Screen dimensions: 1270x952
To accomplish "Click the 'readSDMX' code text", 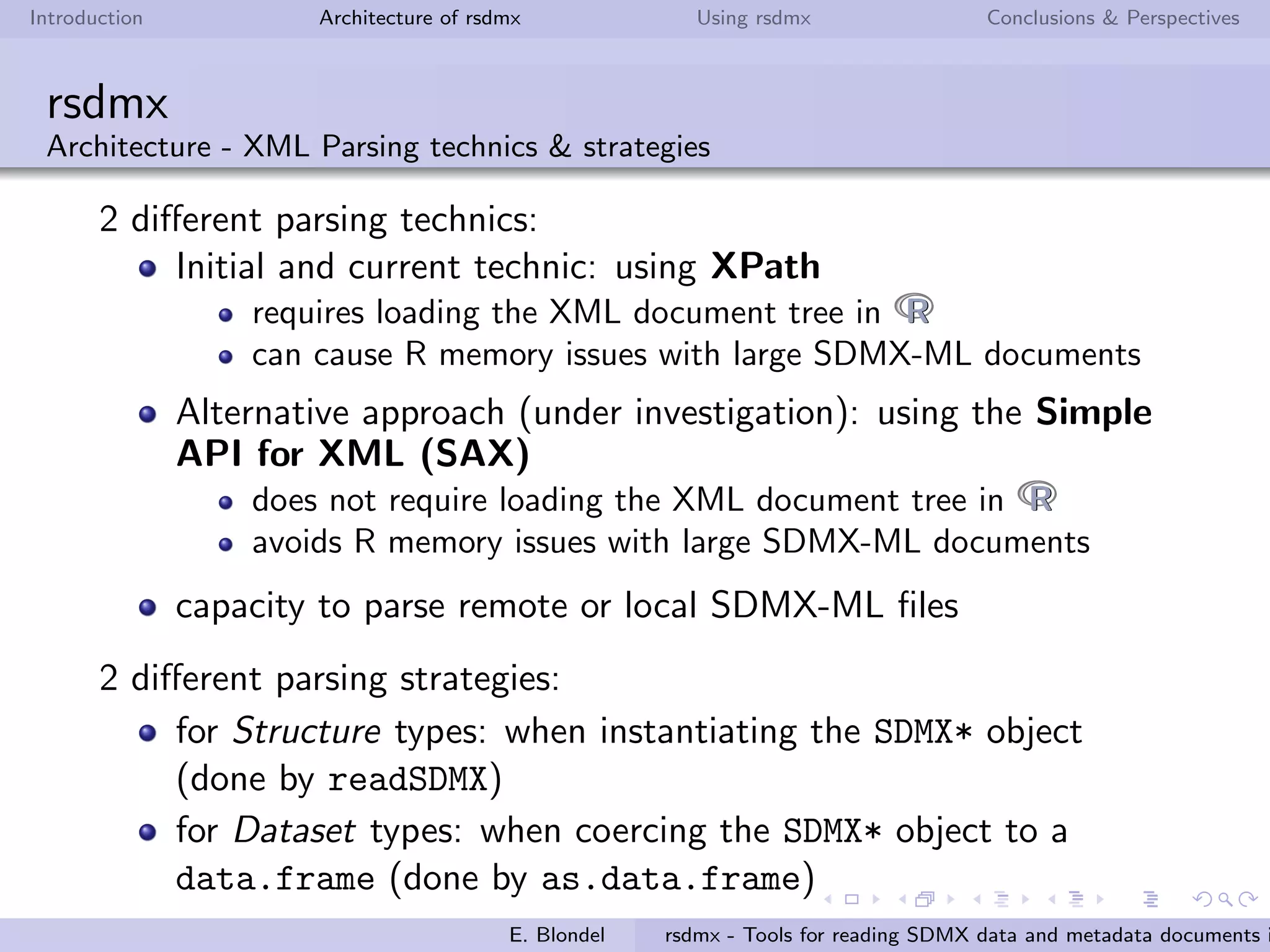I will coord(407,779).
